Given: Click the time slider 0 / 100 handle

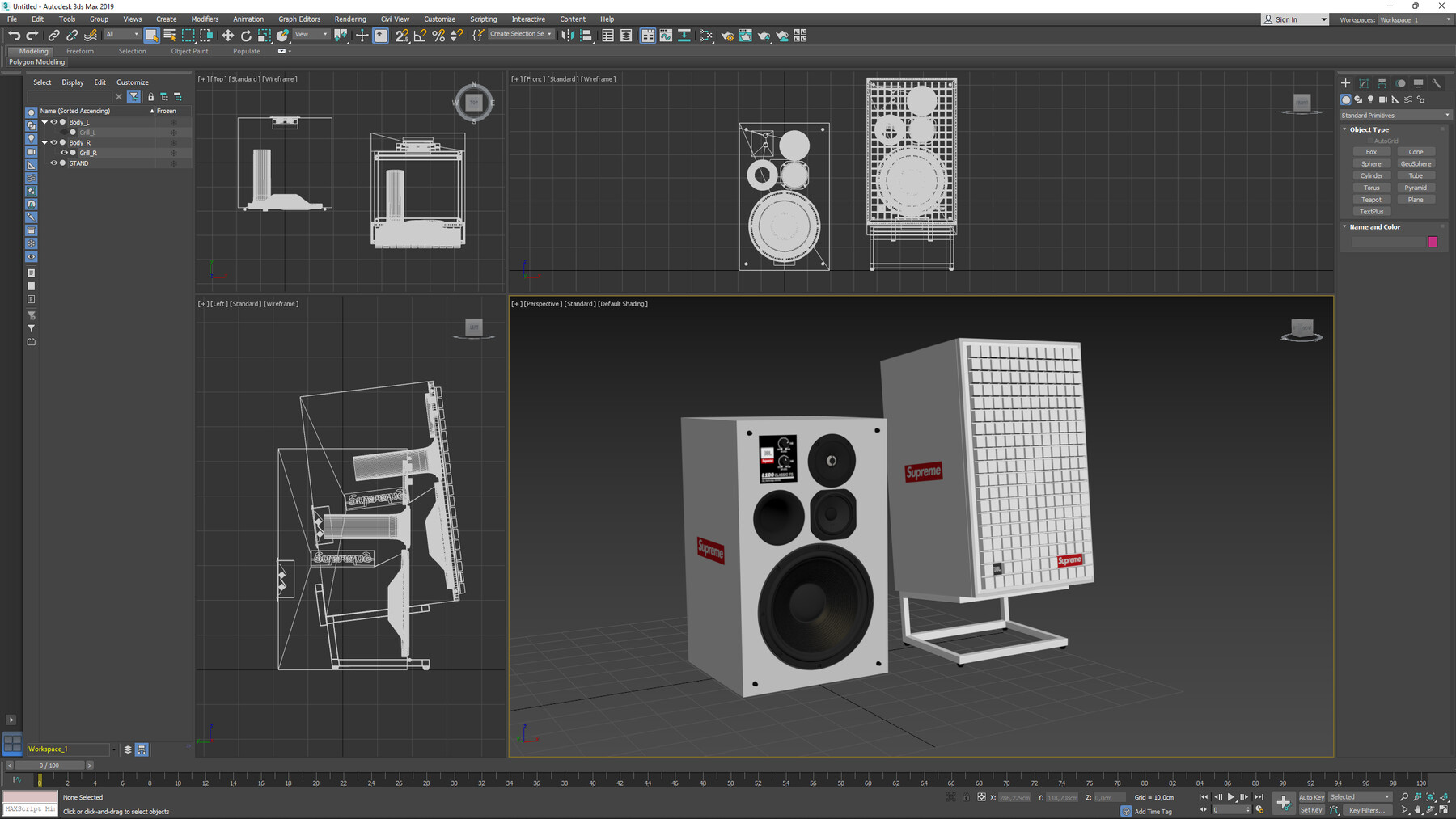Looking at the screenshot, I should point(49,765).
